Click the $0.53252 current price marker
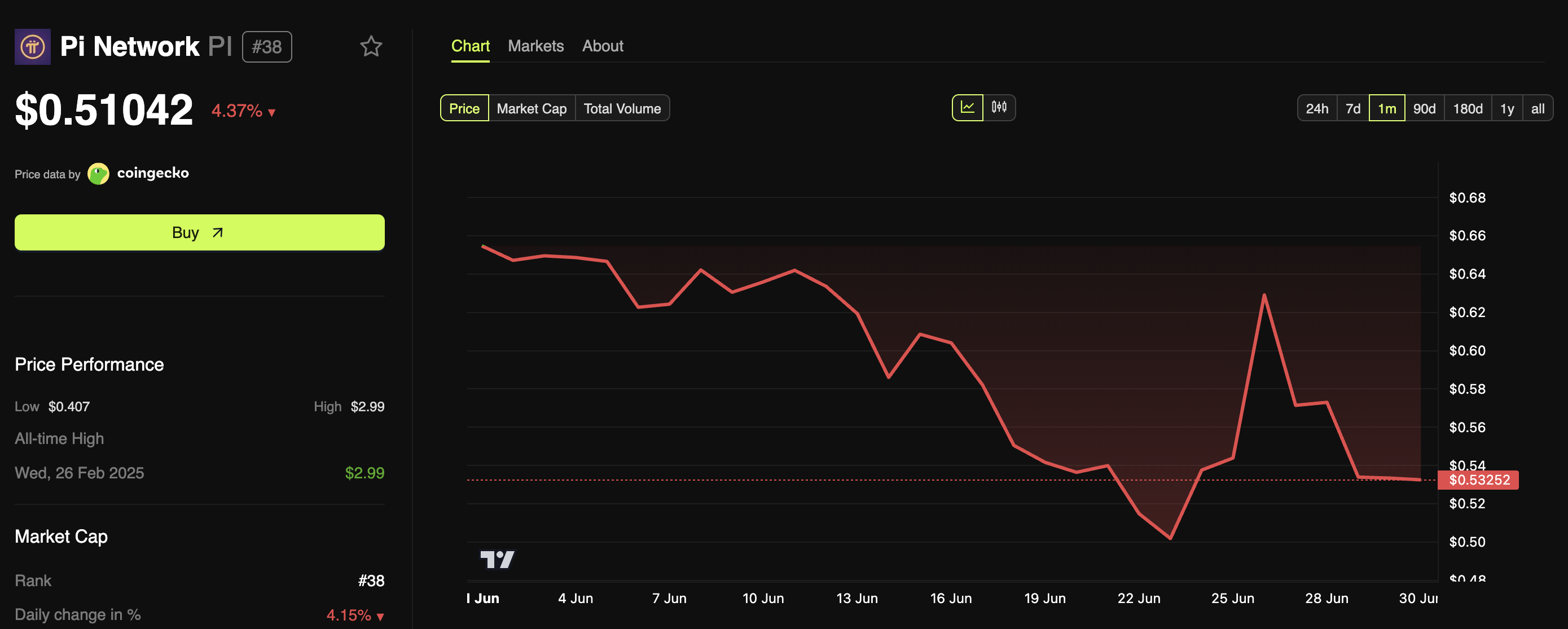The height and width of the screenshot is (629, 1568). tap(1478, 480)
